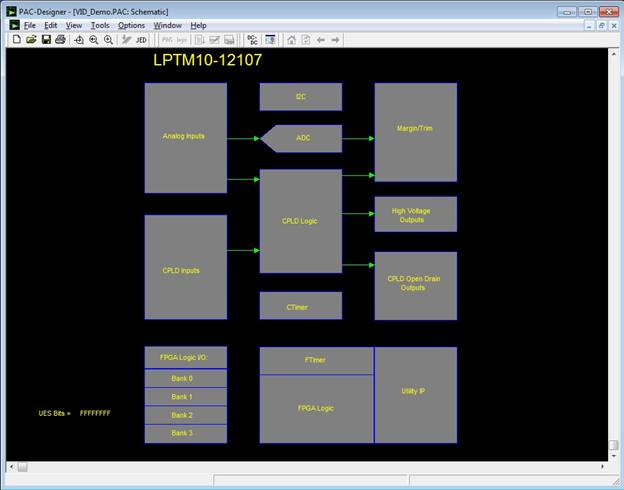Click the UES Bits FFFFFFFF value
The height and width of the screenshot is (490, 624).
click(95, 413)
